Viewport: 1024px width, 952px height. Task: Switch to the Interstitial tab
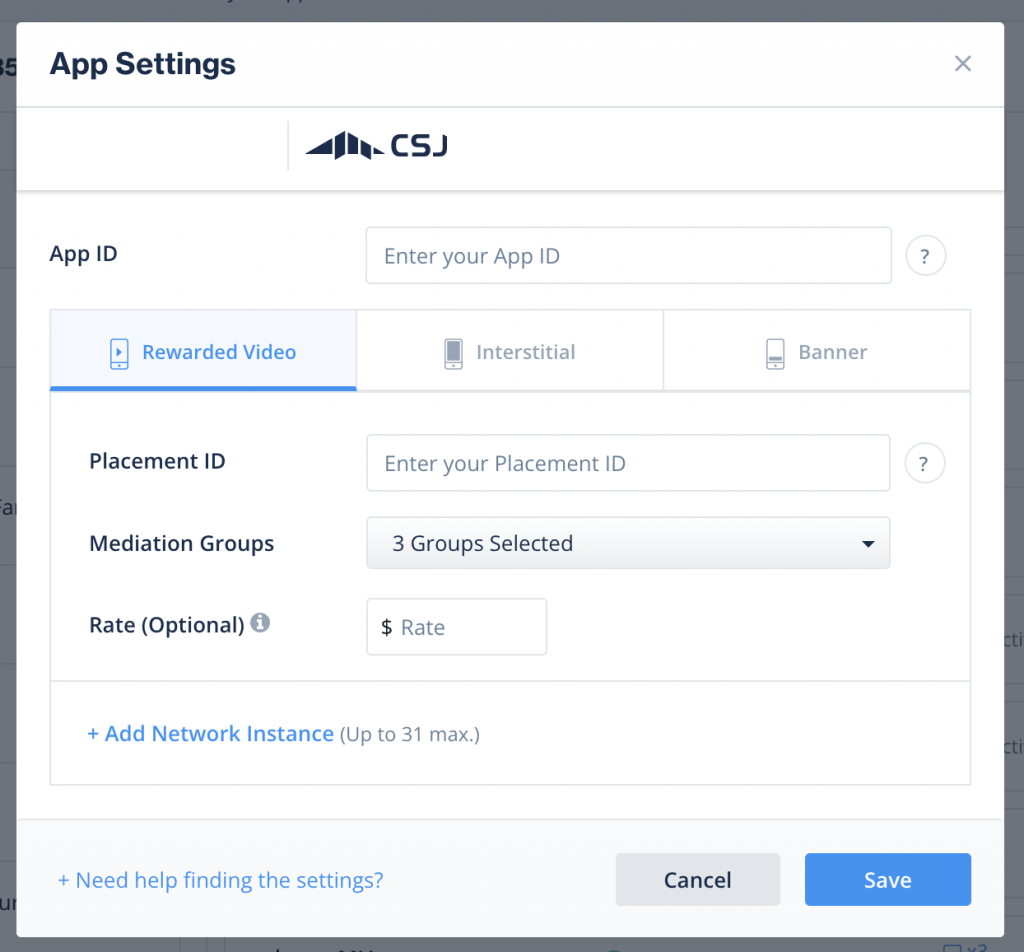click(510, 352)
